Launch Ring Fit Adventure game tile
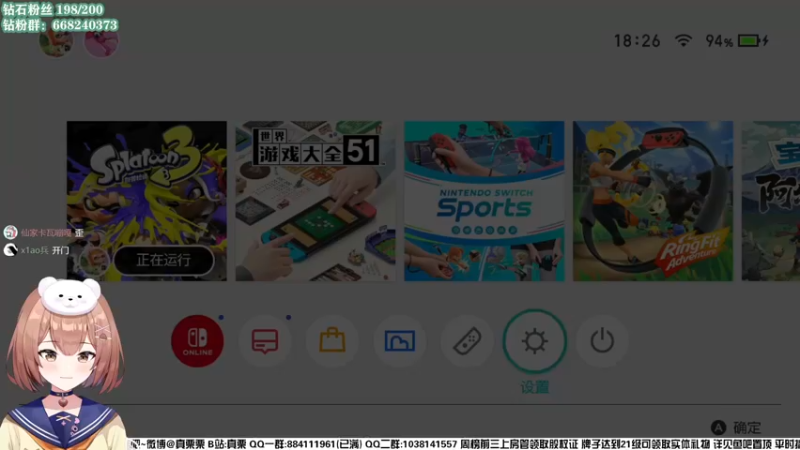 pos(653,201)
